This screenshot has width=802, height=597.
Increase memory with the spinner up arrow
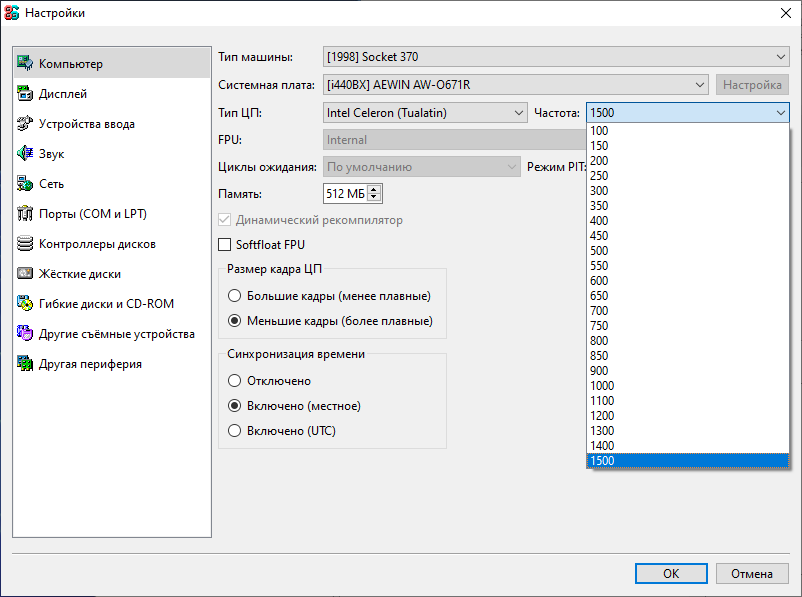(x=374, y=188)
